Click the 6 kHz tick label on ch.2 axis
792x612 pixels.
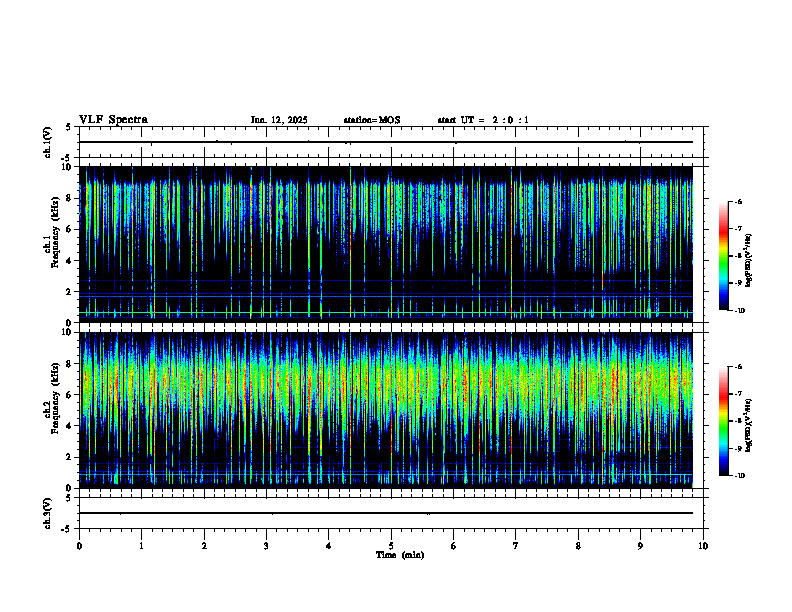70,395
